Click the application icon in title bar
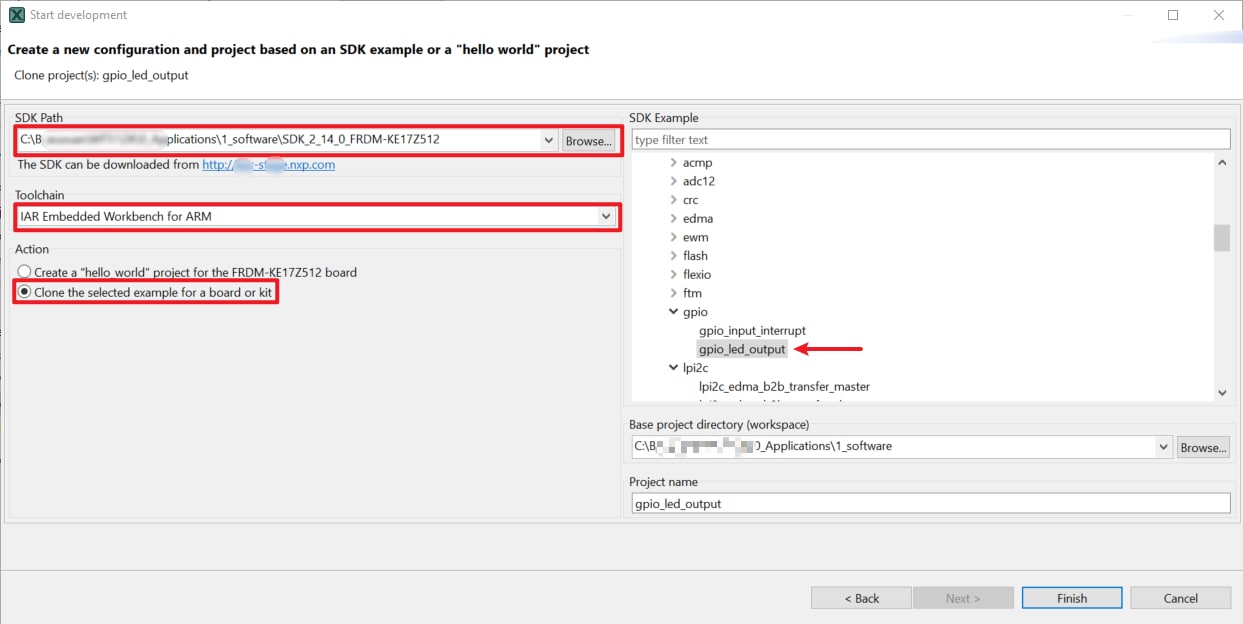 [16, 15]
